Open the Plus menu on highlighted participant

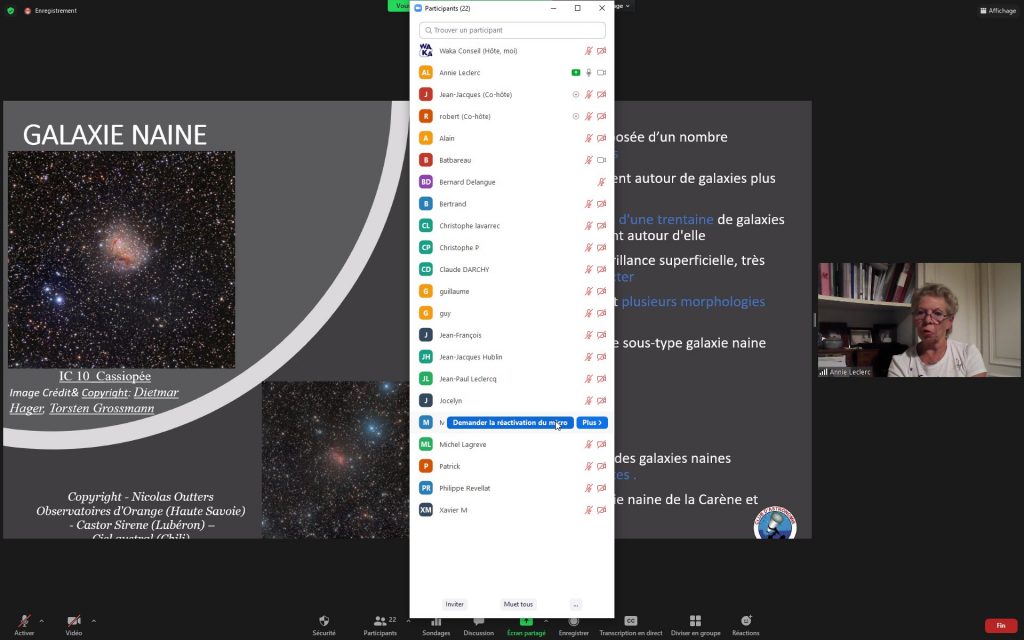(x=592, y=423)
